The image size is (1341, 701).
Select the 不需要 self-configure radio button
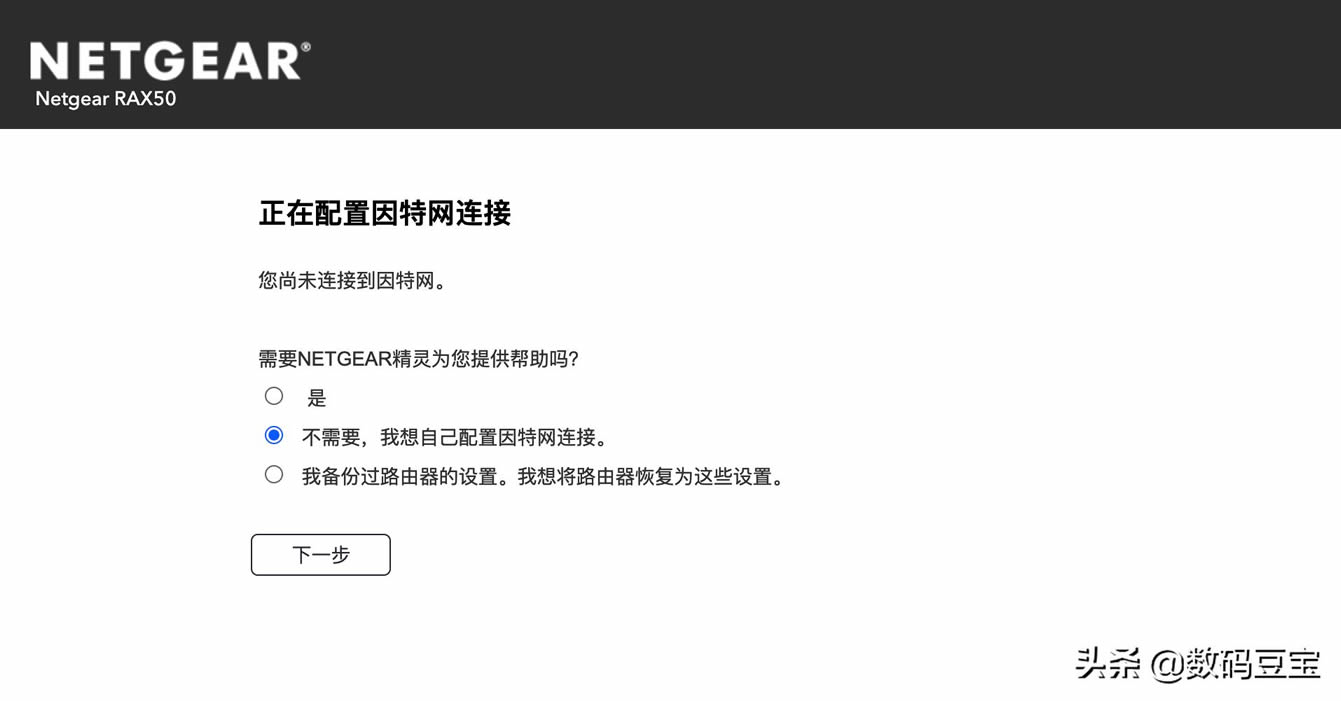click(x=274, y=435)
